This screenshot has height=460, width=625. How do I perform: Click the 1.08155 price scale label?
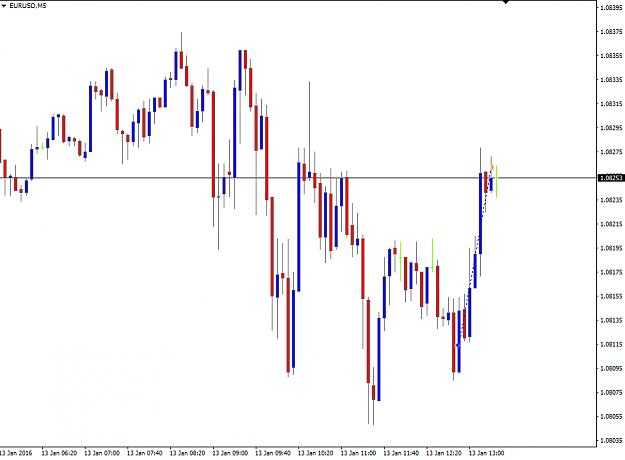611,296
